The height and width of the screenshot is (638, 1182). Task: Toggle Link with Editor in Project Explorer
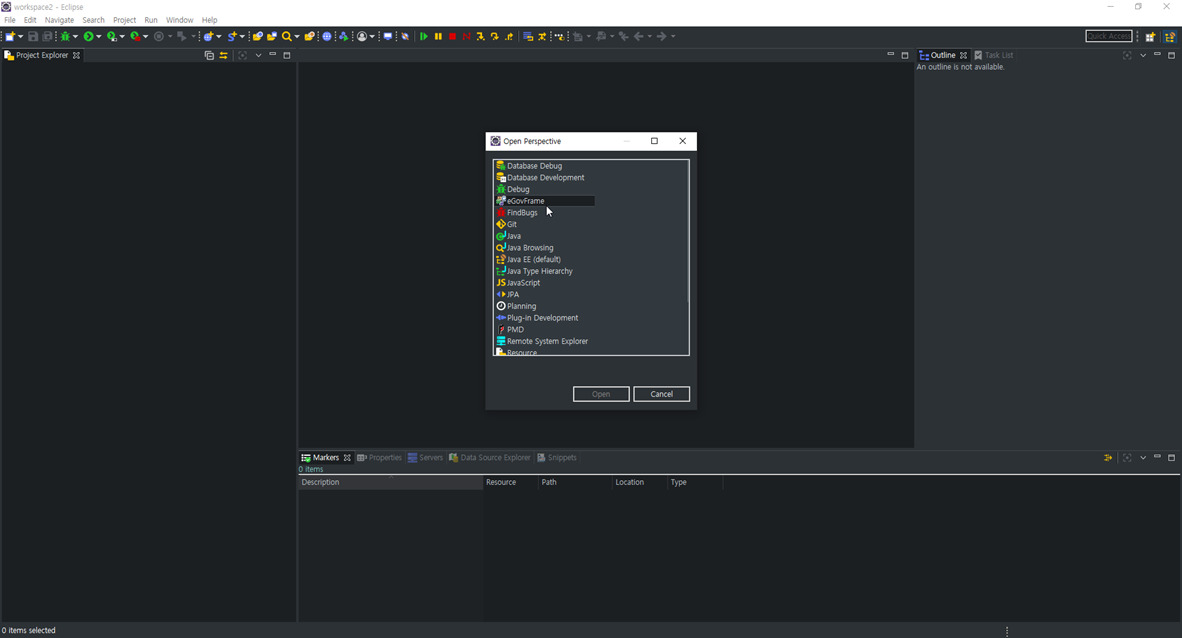[x=223, y=55]
